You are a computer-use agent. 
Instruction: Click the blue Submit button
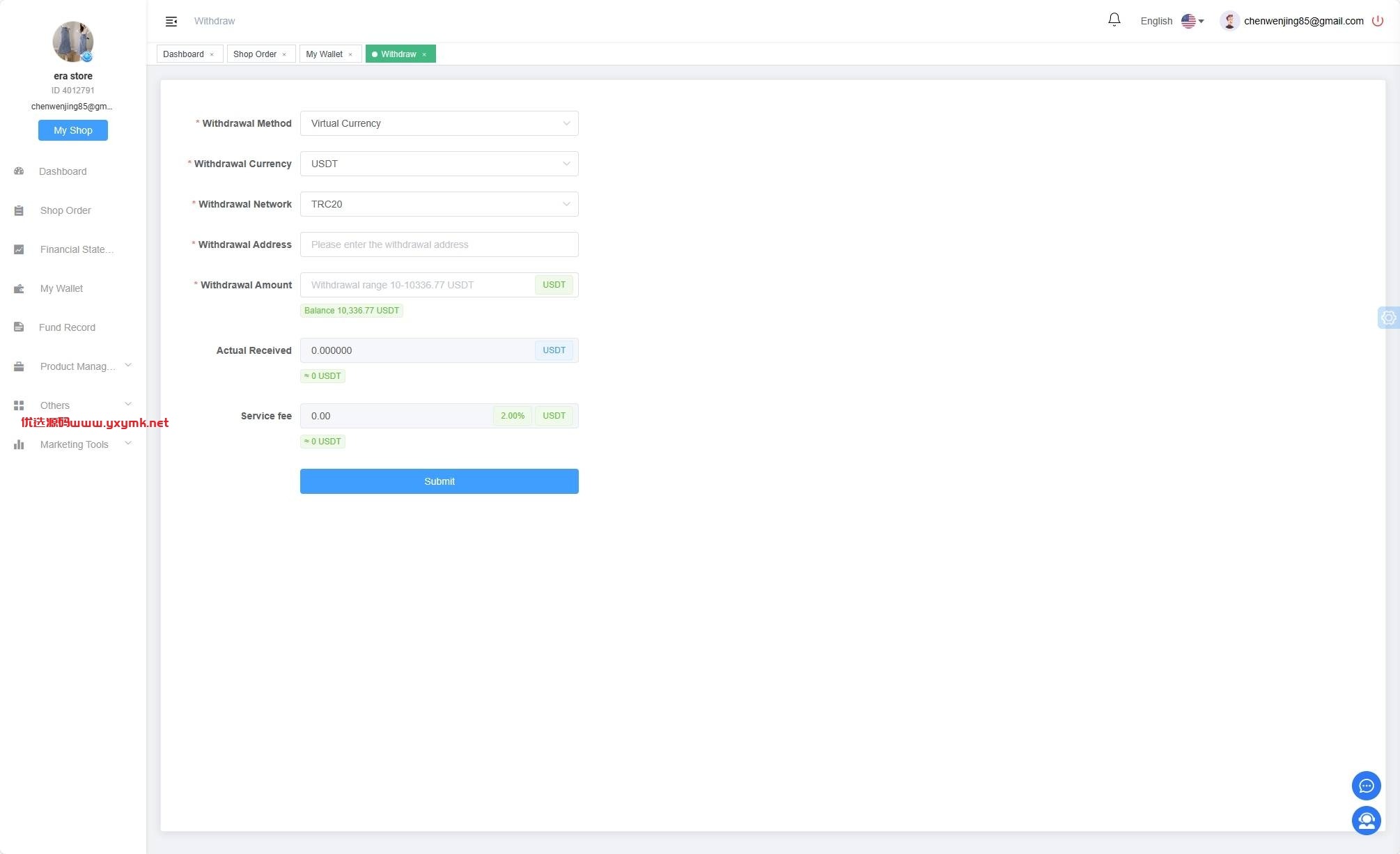tap(439, 481)
